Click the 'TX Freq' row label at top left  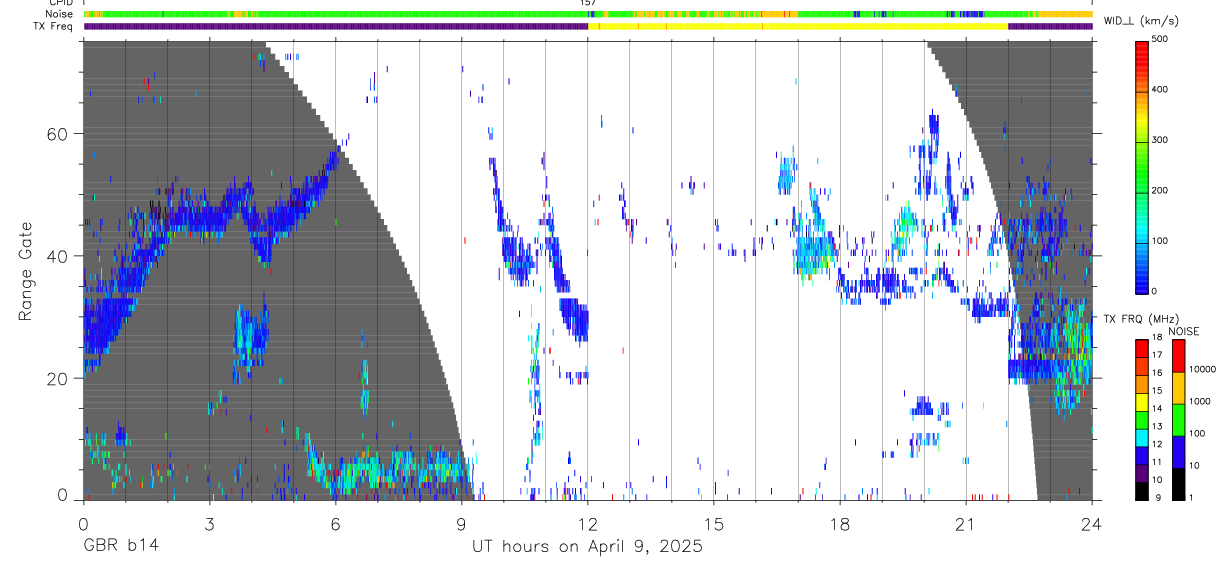54,26
